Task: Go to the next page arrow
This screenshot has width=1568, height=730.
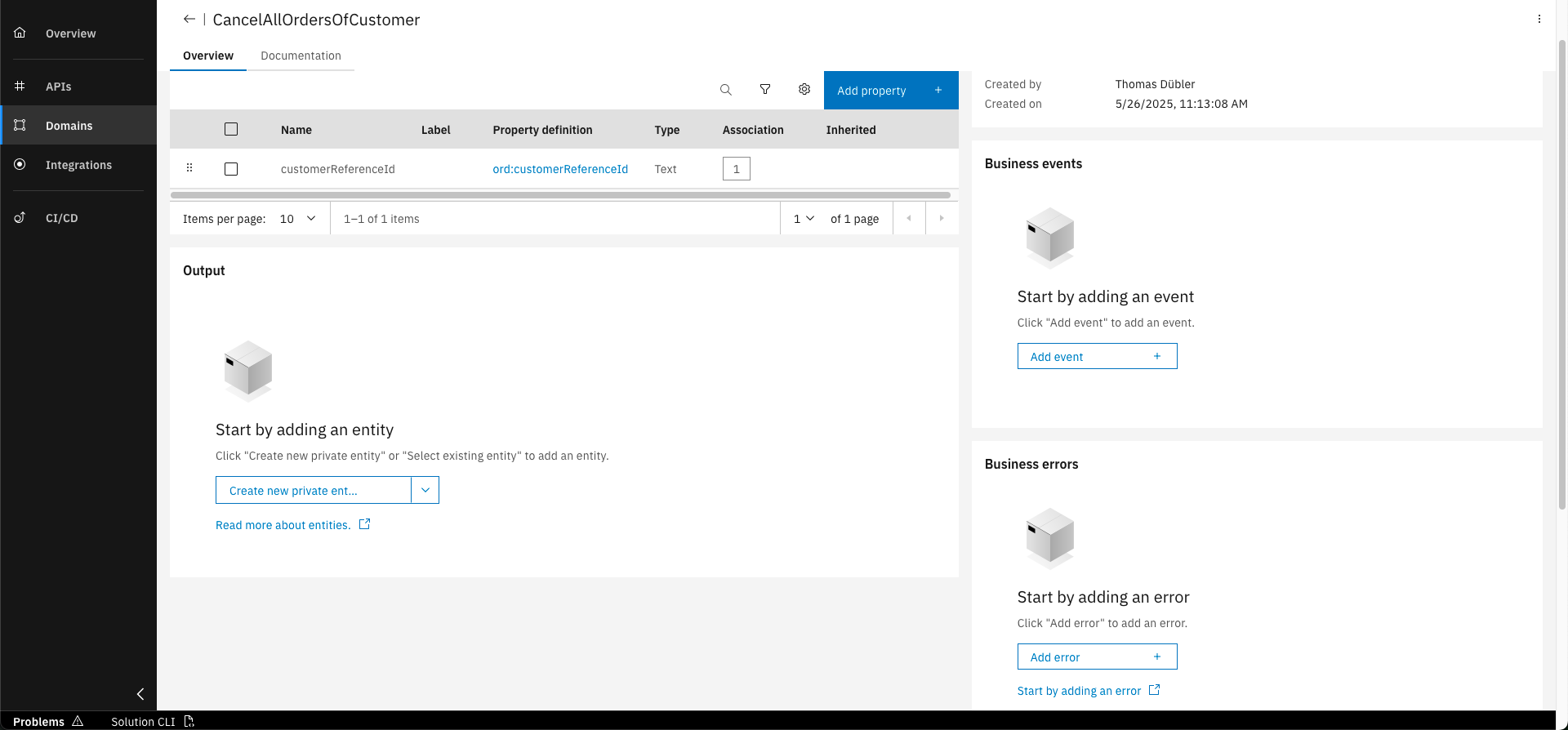Action: [x=942, y=218]
